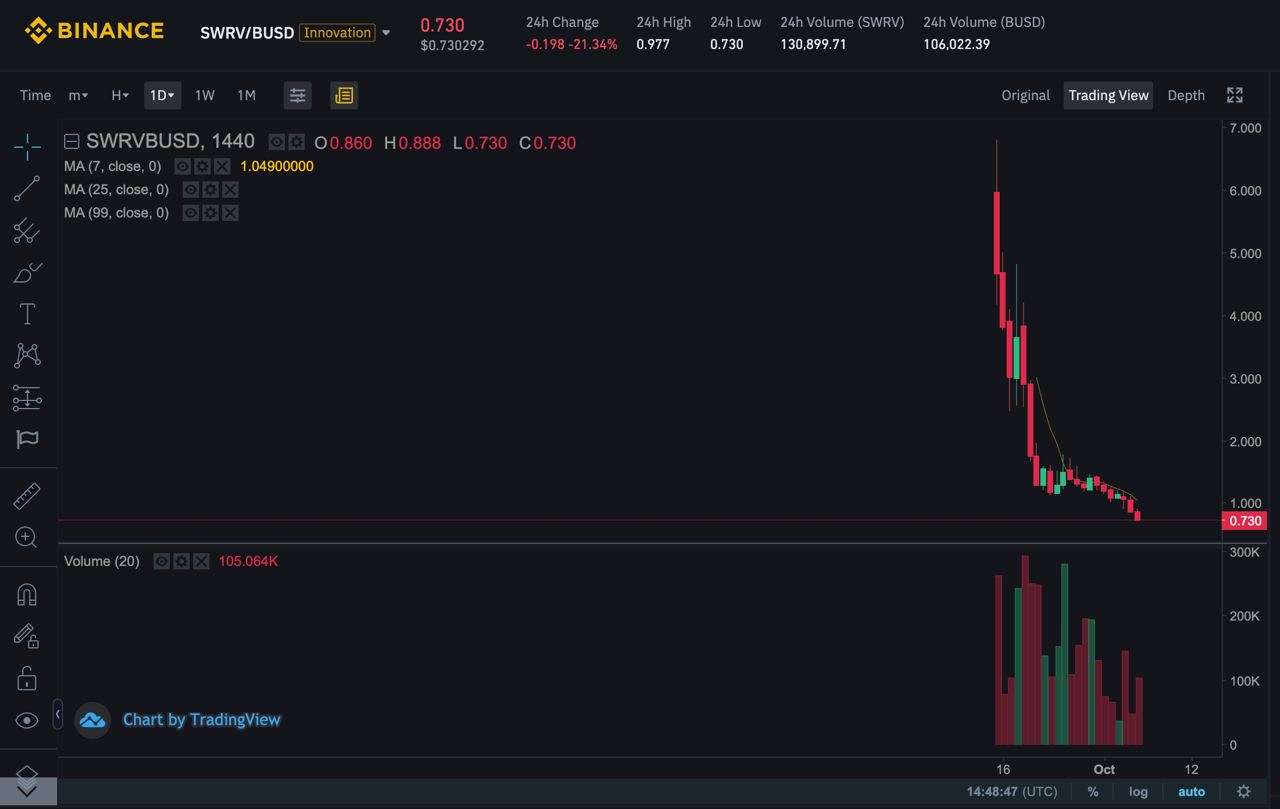Enter fullscreen chart mode

click(1235, 95)
